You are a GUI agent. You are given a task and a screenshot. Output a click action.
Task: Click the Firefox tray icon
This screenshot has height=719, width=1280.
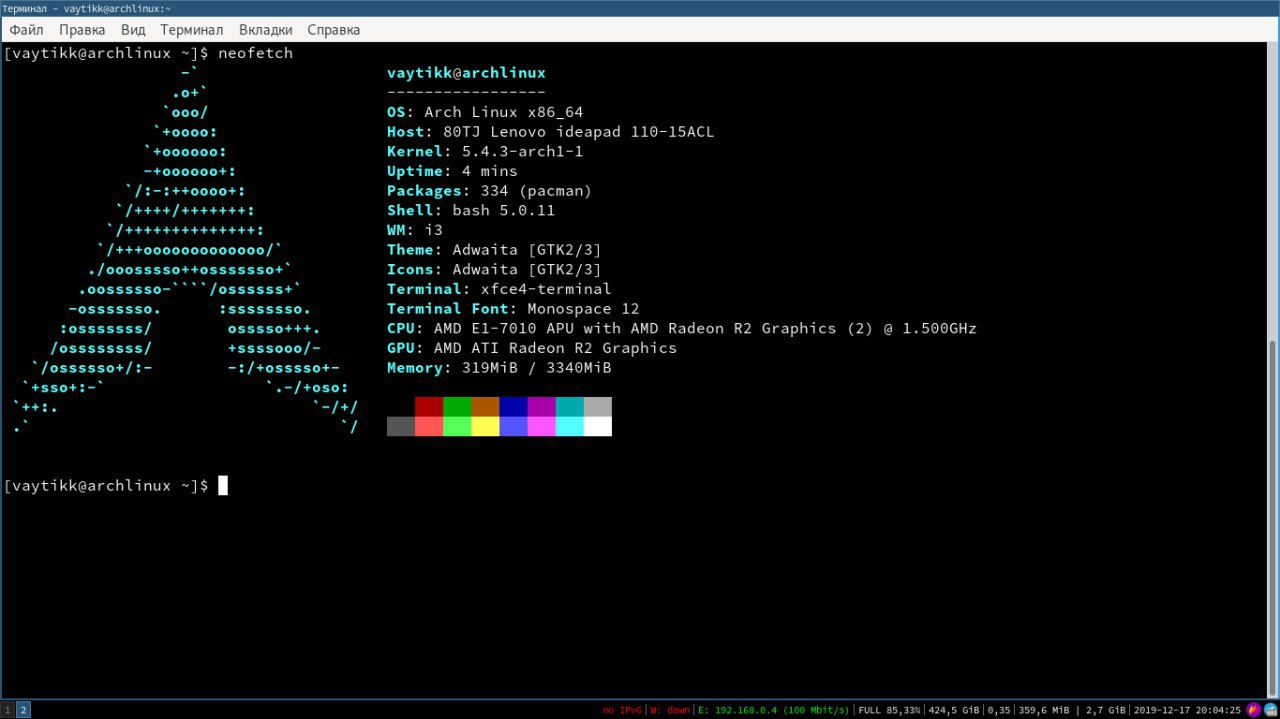click(x=1254, y=710)
